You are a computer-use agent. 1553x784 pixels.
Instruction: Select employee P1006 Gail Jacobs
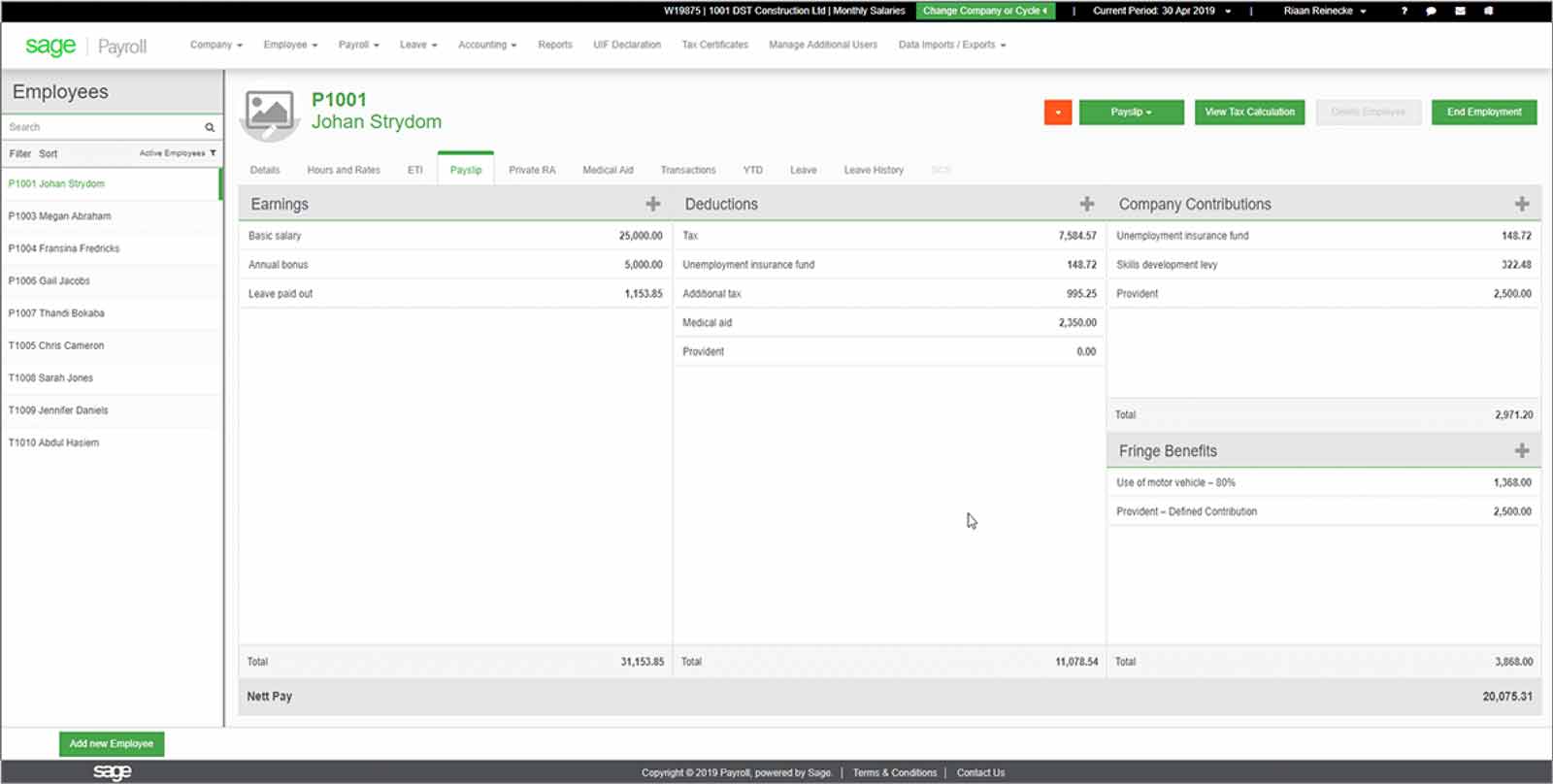[x=112, y=280]
